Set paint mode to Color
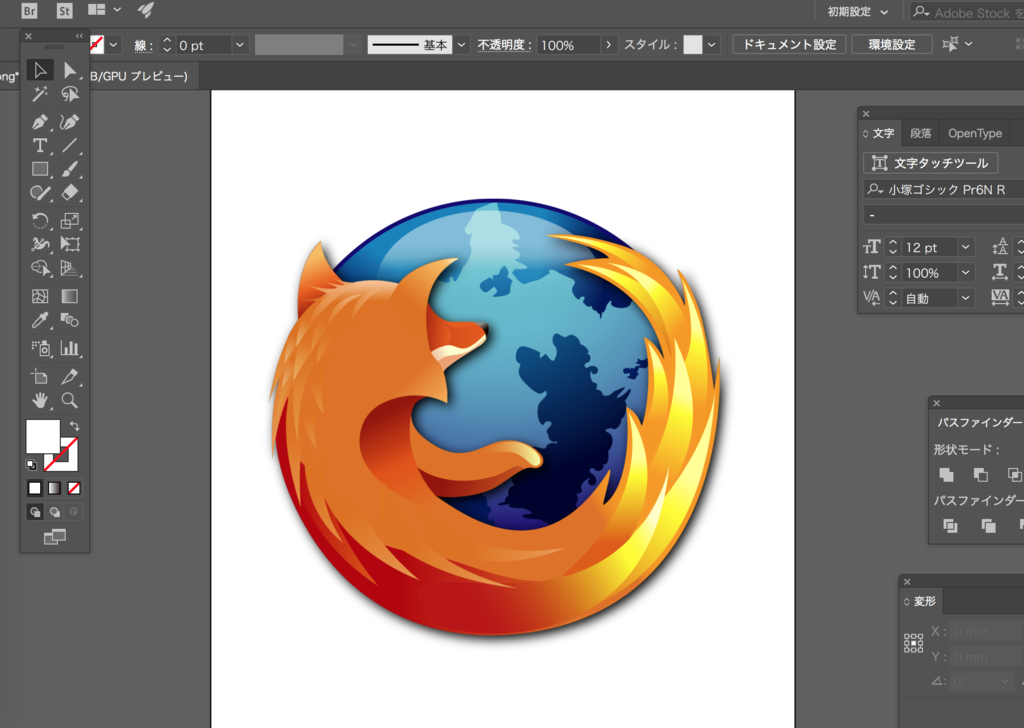 pos(35,488)
